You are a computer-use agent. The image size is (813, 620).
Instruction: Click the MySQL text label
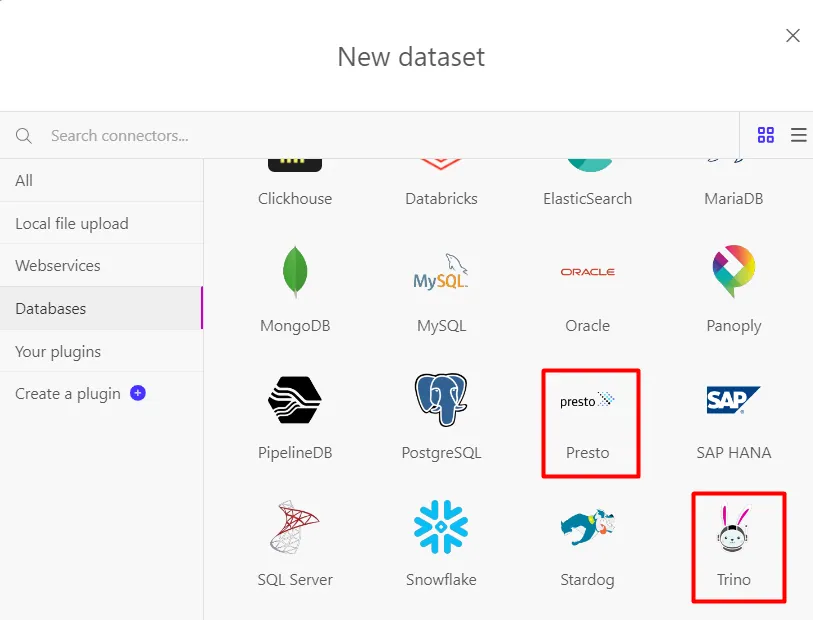point(441,326)
